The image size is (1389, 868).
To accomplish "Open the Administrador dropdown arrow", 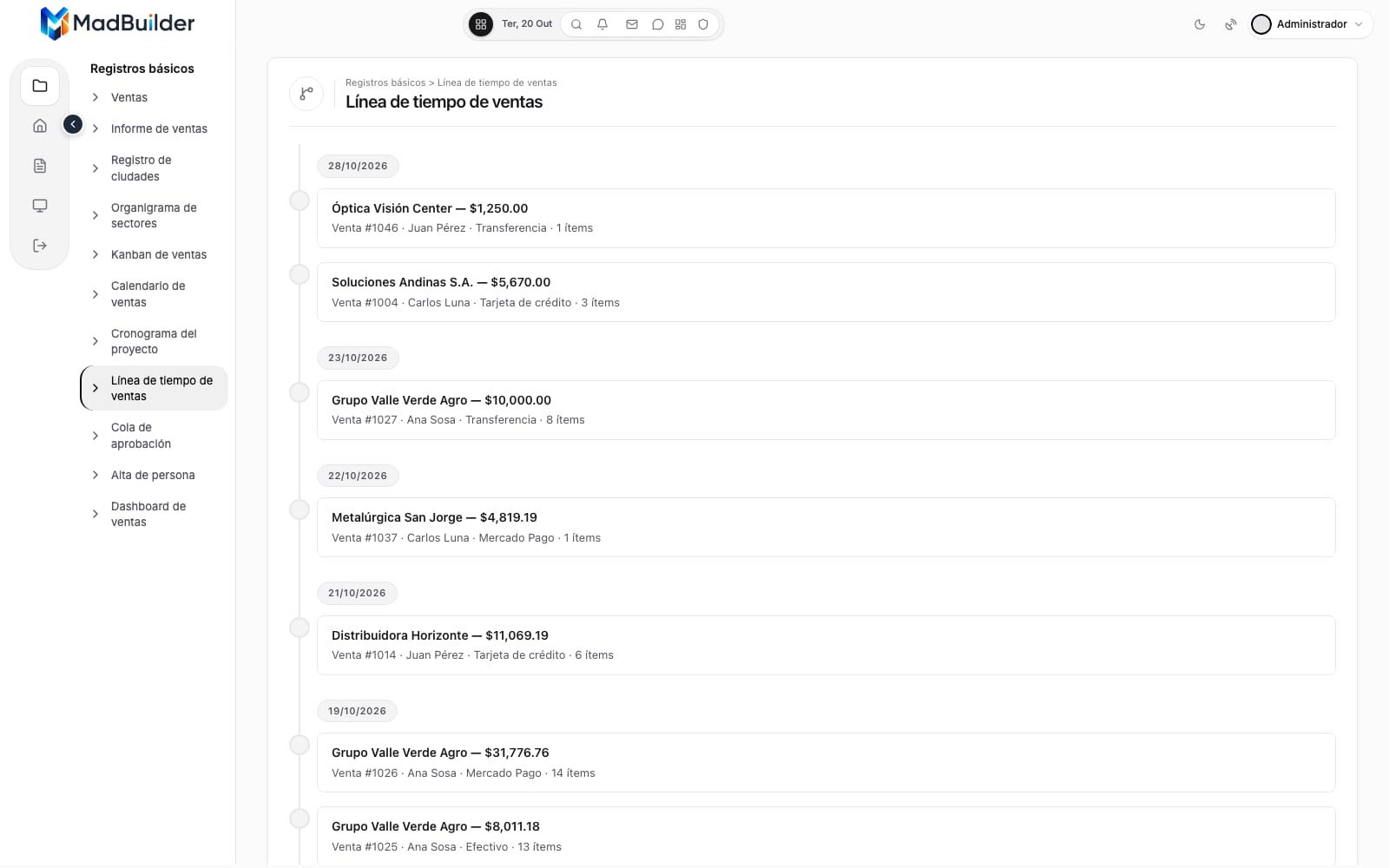I will pyautogui.click(x=1359, y=24).
